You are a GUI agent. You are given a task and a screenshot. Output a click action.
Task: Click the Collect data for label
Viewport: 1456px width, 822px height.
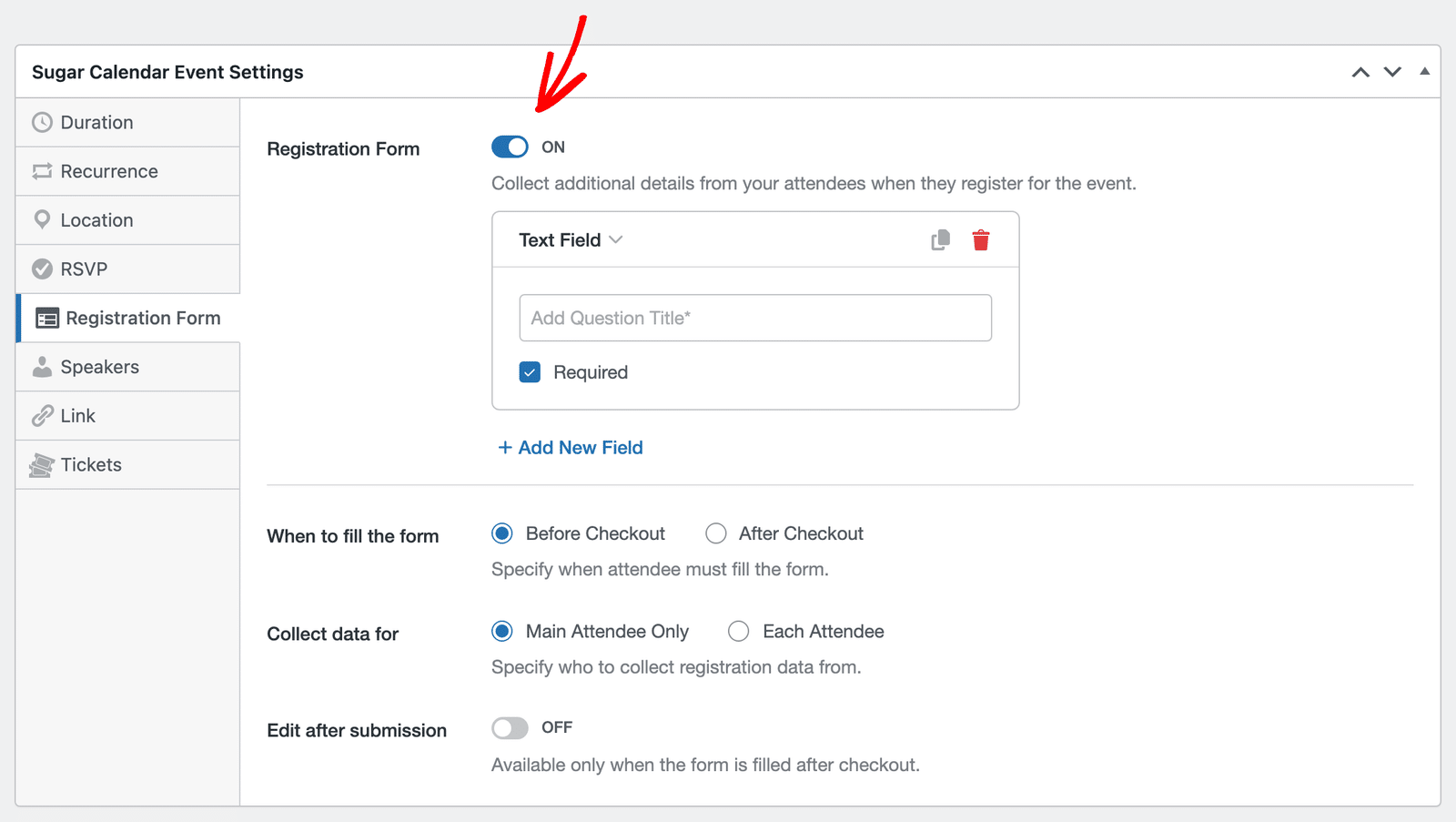333,634
